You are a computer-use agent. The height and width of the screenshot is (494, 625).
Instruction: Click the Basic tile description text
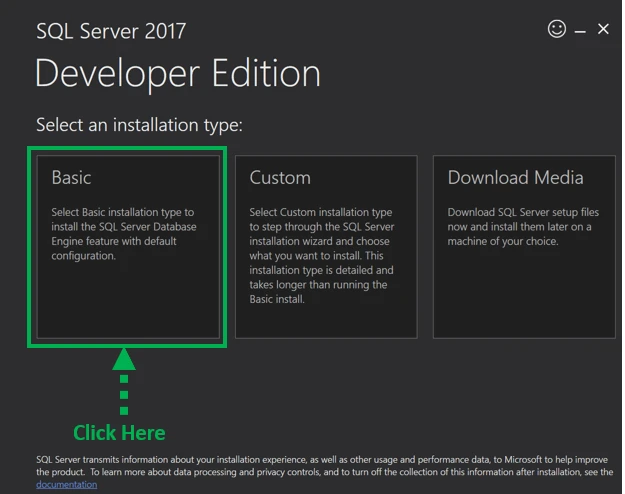click(x=123, y=234)
